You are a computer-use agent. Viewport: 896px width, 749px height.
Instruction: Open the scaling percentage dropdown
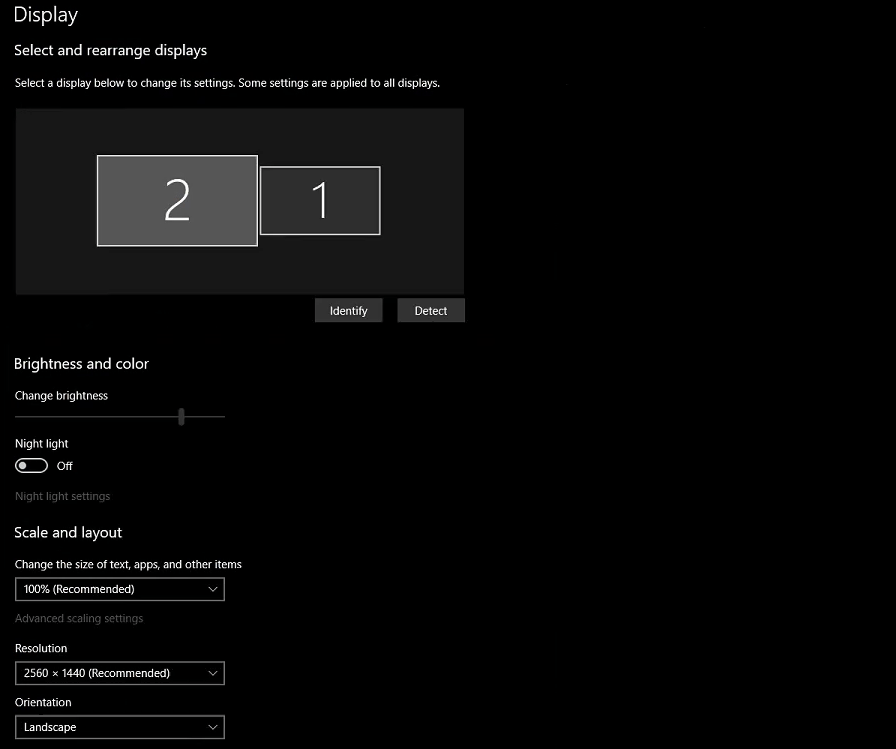coord(120,589)
